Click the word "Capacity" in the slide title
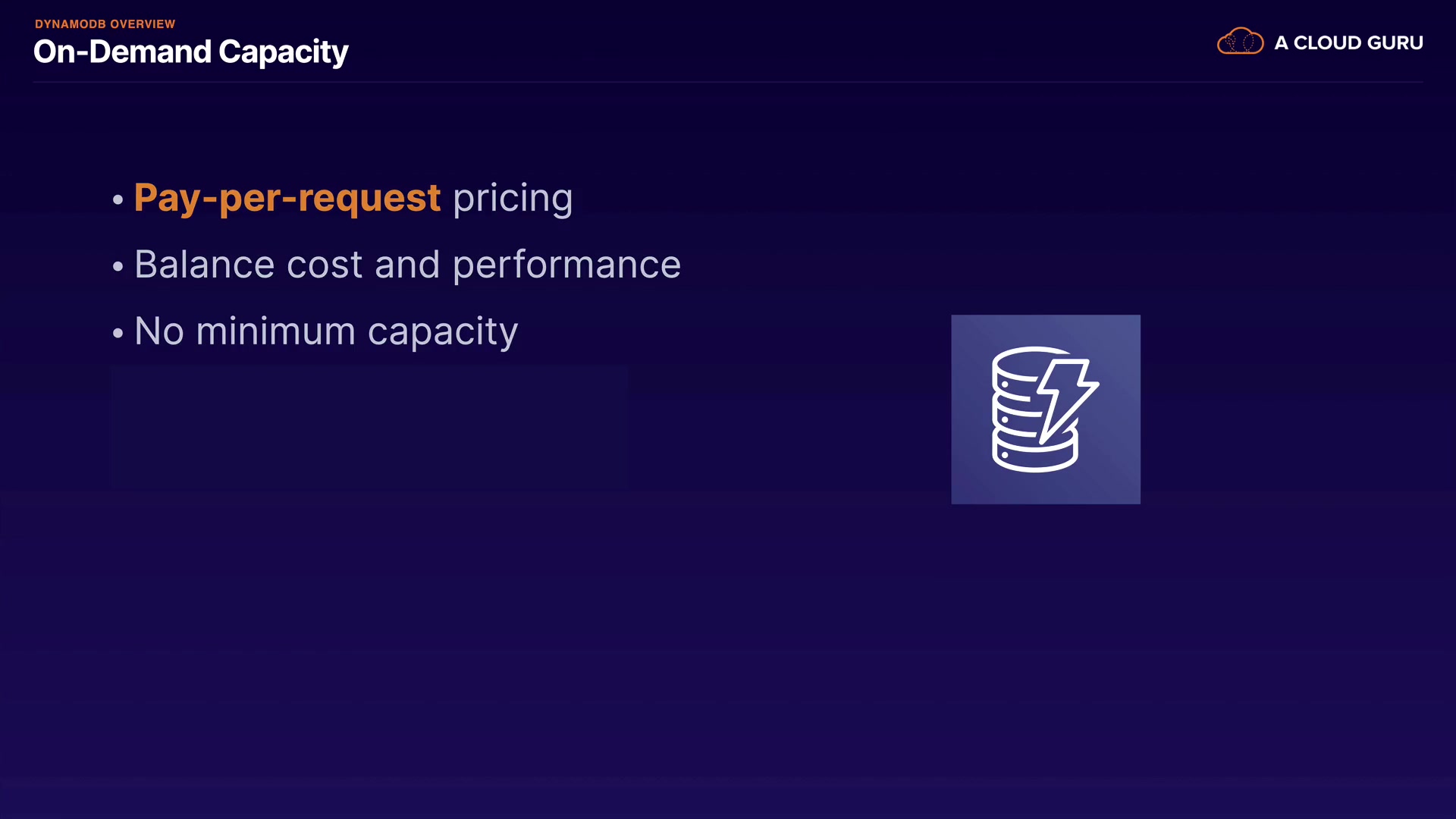Viewport: 1456px width, 819px height. coord(283,52)
